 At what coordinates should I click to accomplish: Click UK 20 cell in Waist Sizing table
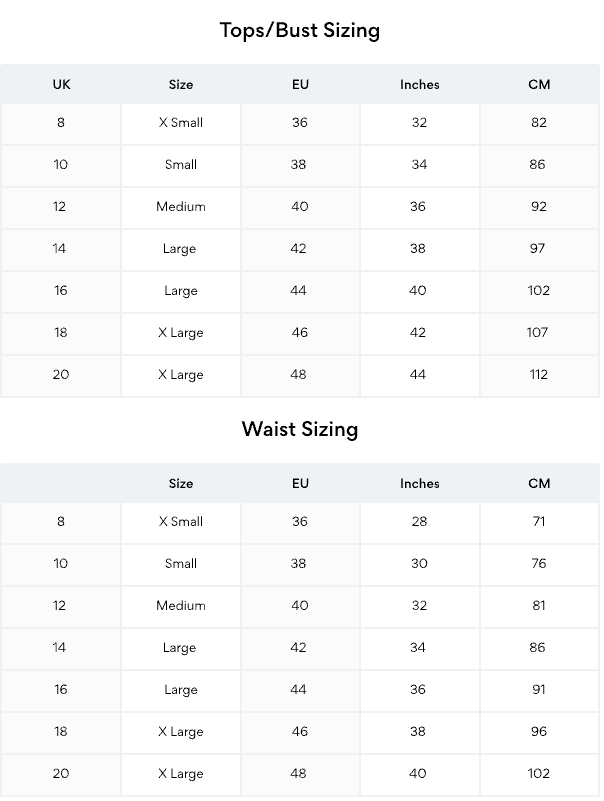click(x=61, y=774)
